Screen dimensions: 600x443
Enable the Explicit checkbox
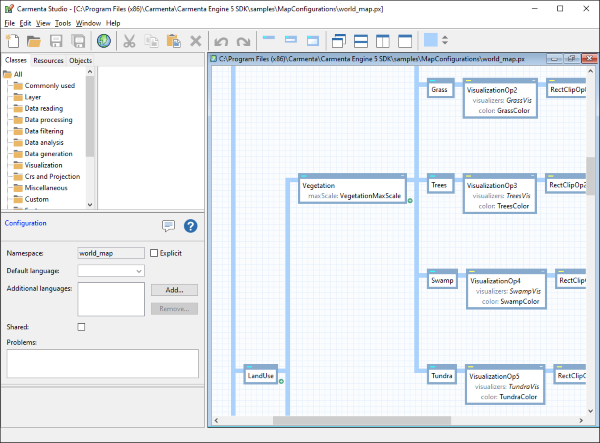tap(153, 253)
